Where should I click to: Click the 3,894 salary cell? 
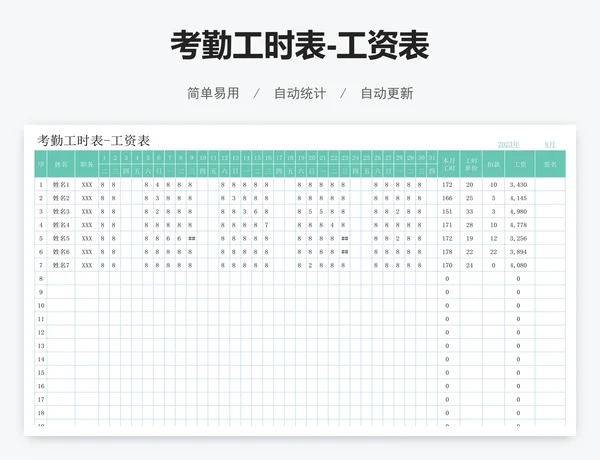[518, 252]
